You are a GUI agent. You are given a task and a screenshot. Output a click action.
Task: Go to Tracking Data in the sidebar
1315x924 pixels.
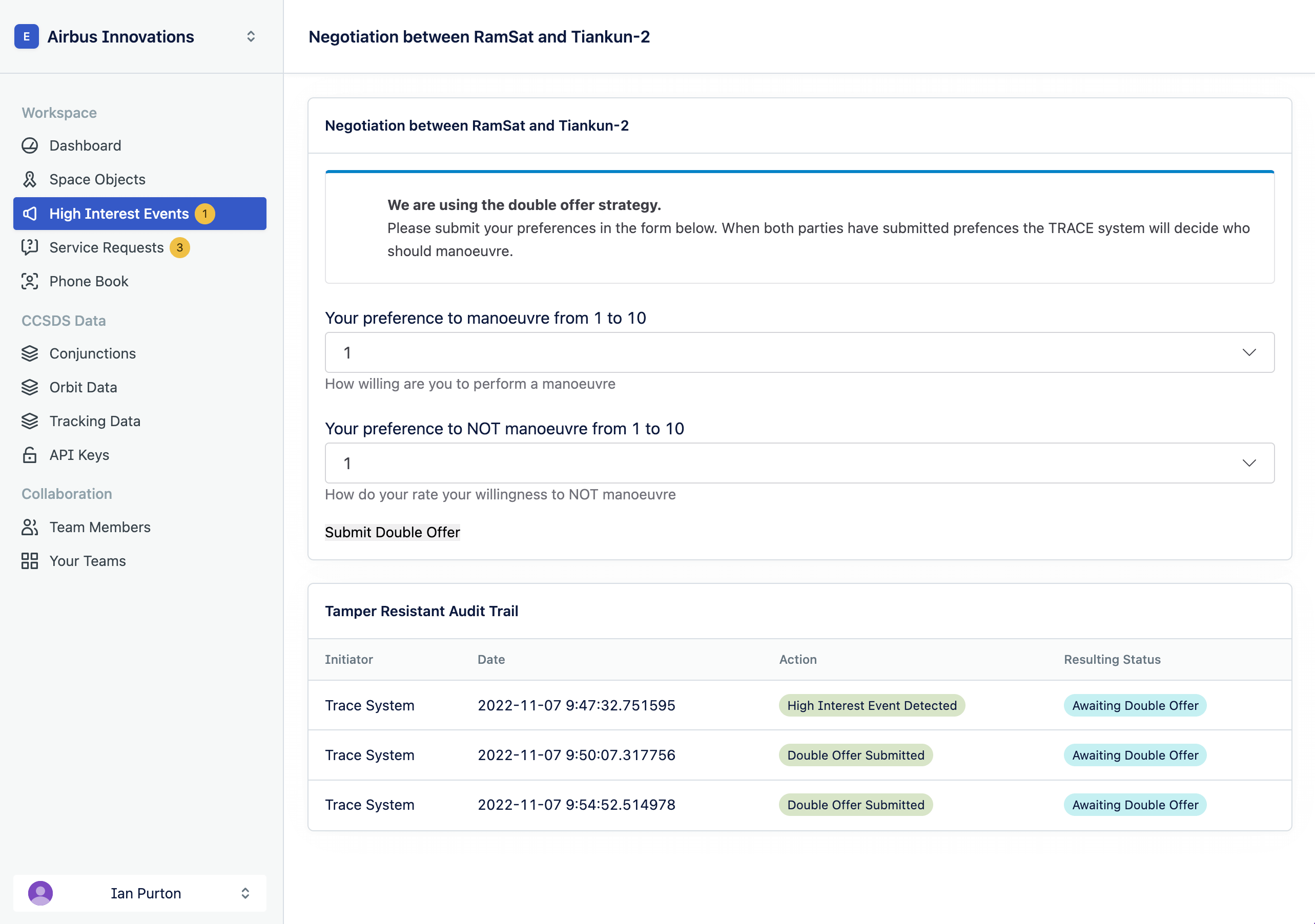pyautogui.click(x=94, y=422)
